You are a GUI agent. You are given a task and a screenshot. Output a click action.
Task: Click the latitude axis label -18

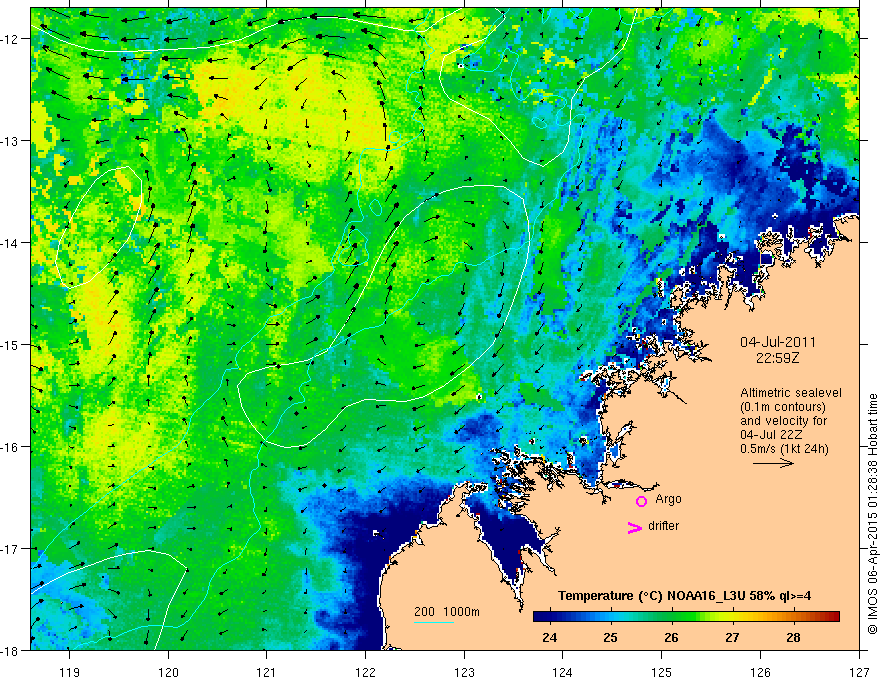coord(10,650)
